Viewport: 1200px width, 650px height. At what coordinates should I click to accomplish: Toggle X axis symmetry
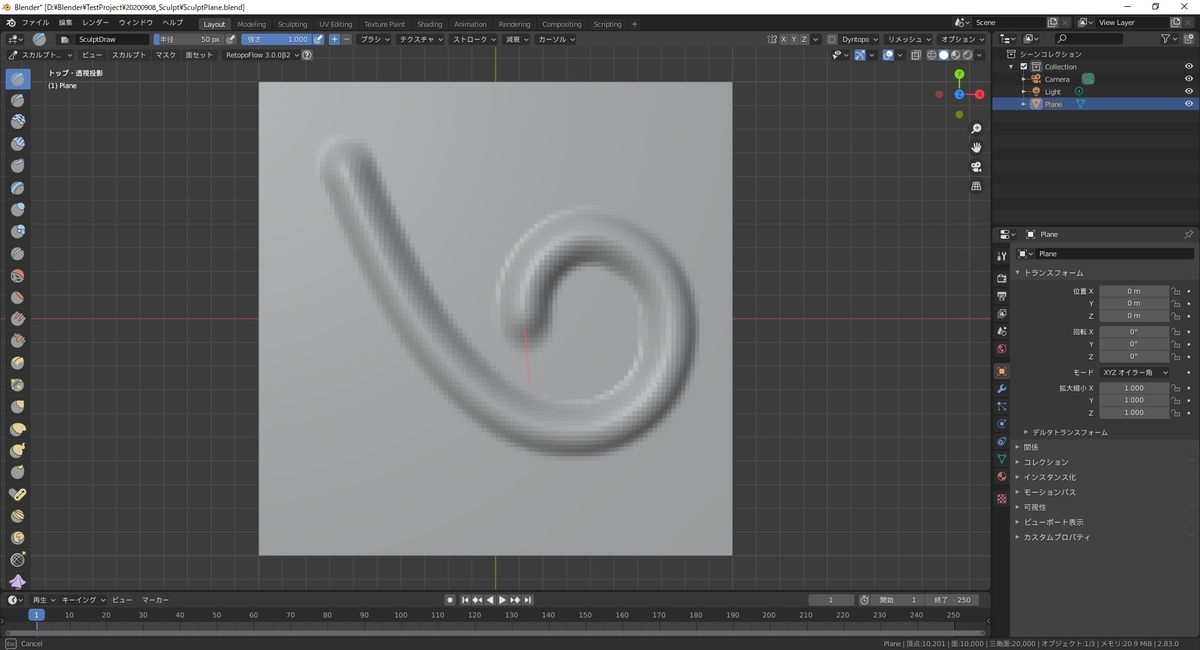[x=784, y=39]
